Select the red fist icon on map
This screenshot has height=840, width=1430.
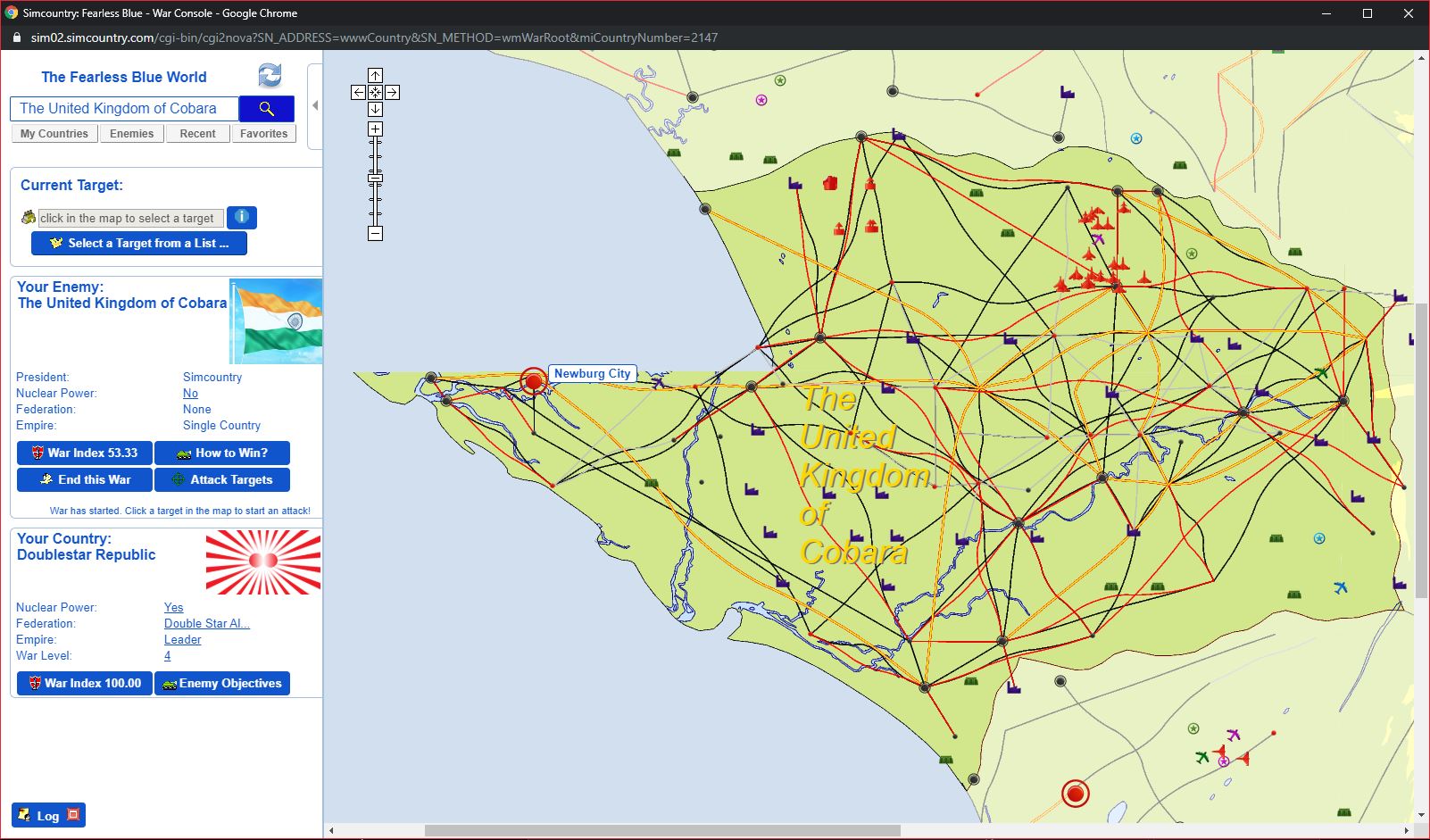[x=830, y=183]
